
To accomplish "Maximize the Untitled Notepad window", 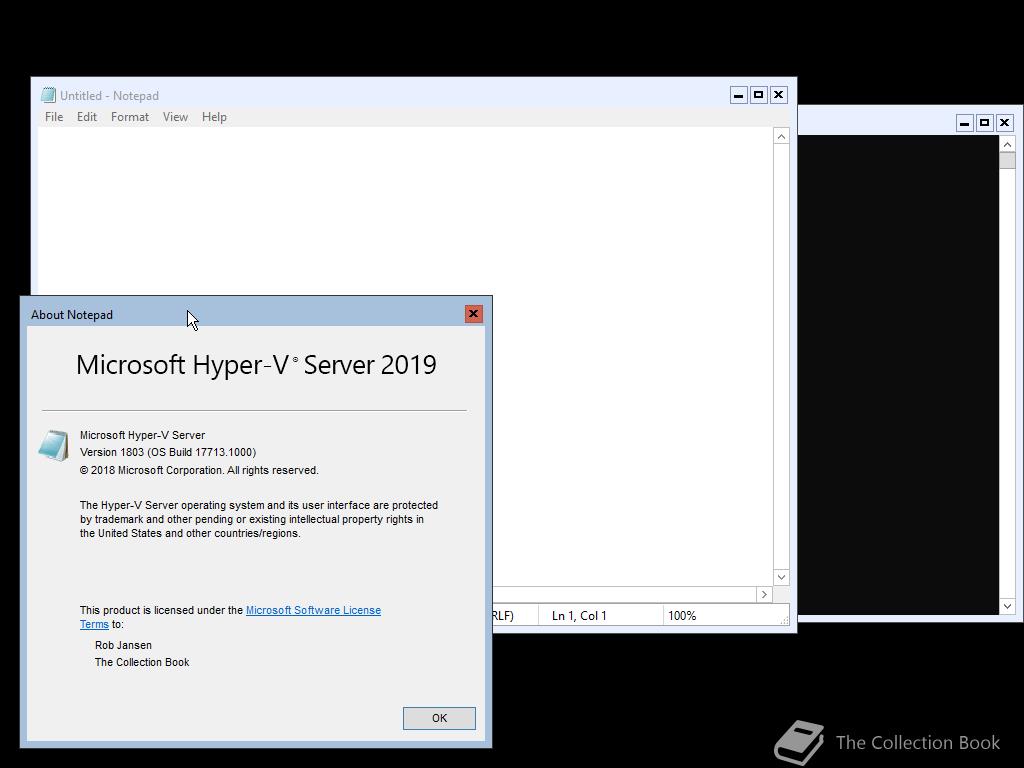I will click(758, 95).
